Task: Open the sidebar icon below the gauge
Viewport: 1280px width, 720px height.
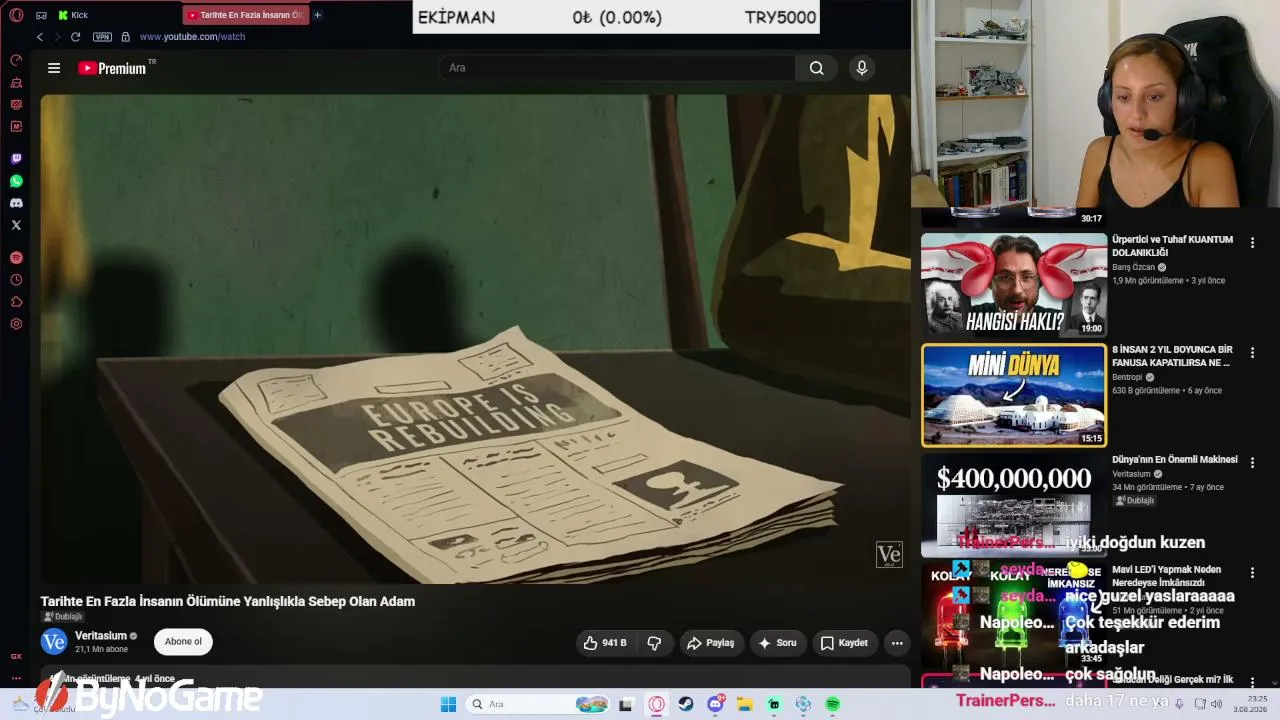Action: 16,82
